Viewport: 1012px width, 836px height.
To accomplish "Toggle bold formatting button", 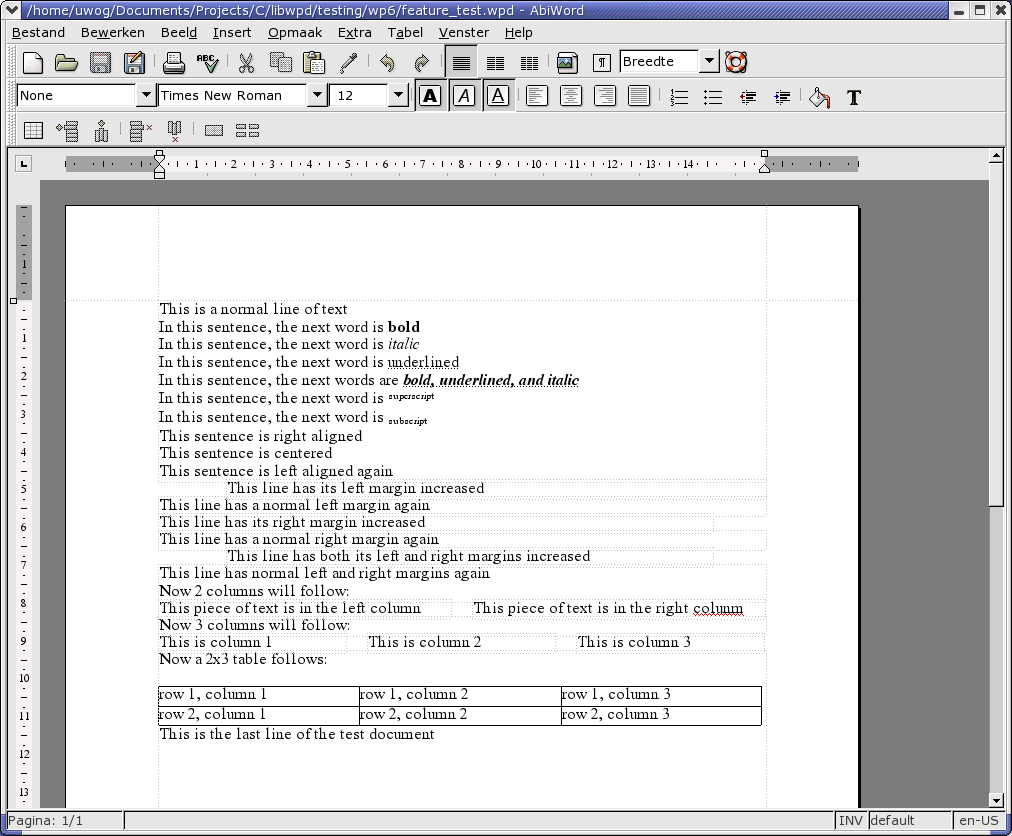I will click(430, 96).
